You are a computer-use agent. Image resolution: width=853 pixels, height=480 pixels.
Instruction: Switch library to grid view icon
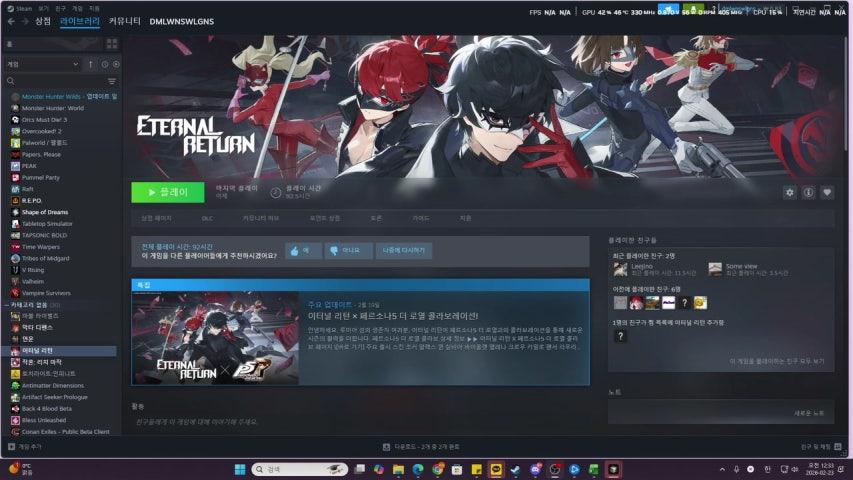click(112, 44)
